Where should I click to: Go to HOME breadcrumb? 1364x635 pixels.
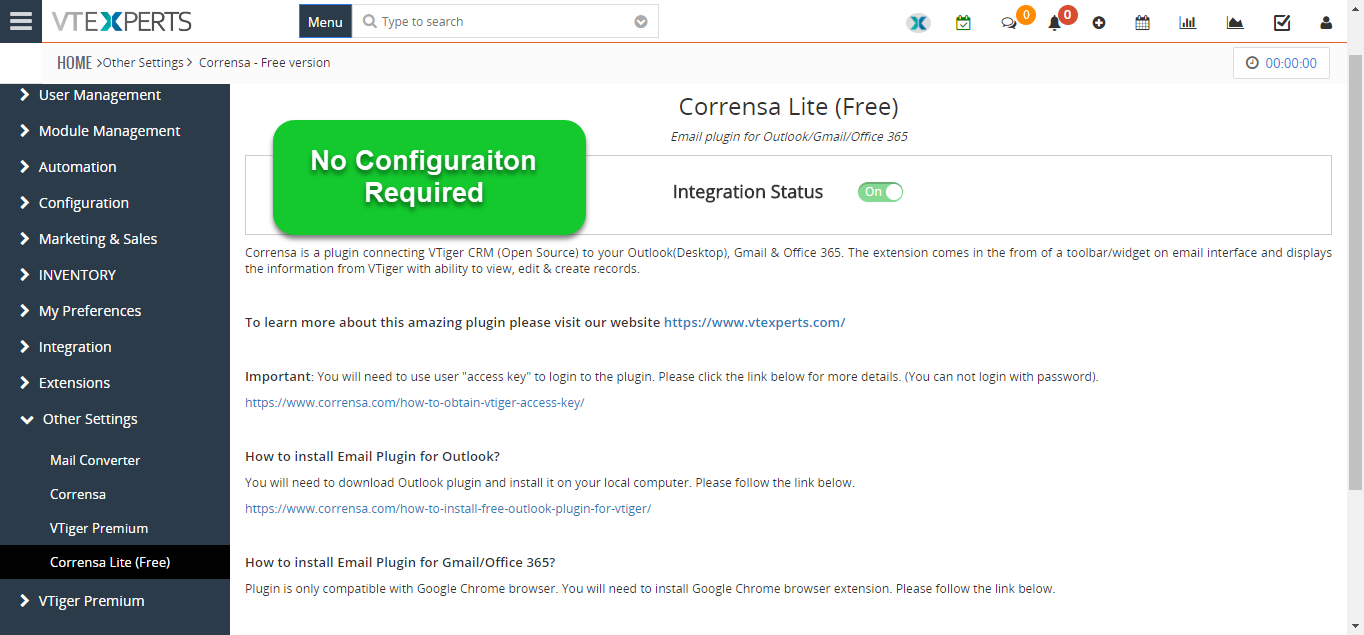75,62
